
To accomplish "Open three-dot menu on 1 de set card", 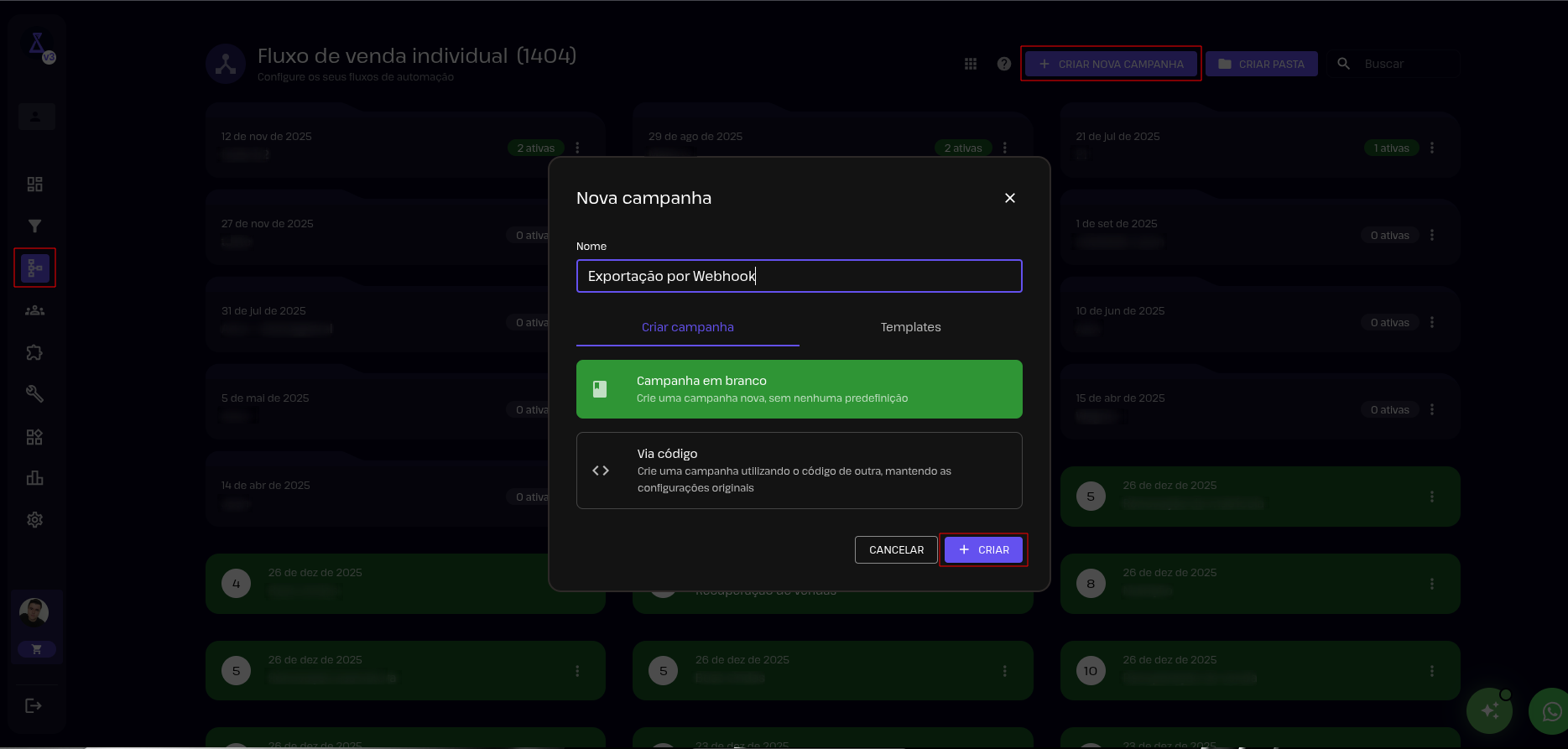I will point(1431,236).
